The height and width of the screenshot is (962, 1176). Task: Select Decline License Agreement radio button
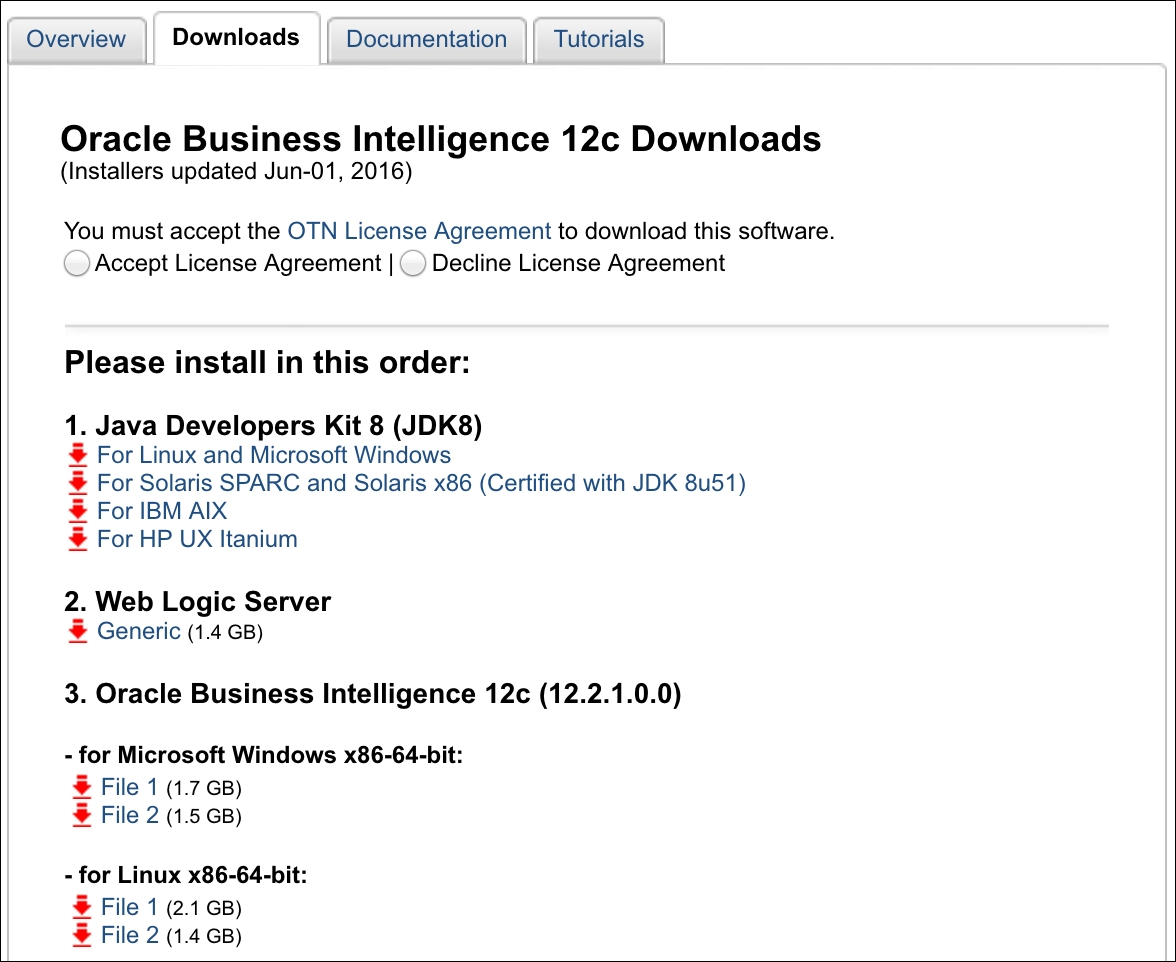point(413,264)
